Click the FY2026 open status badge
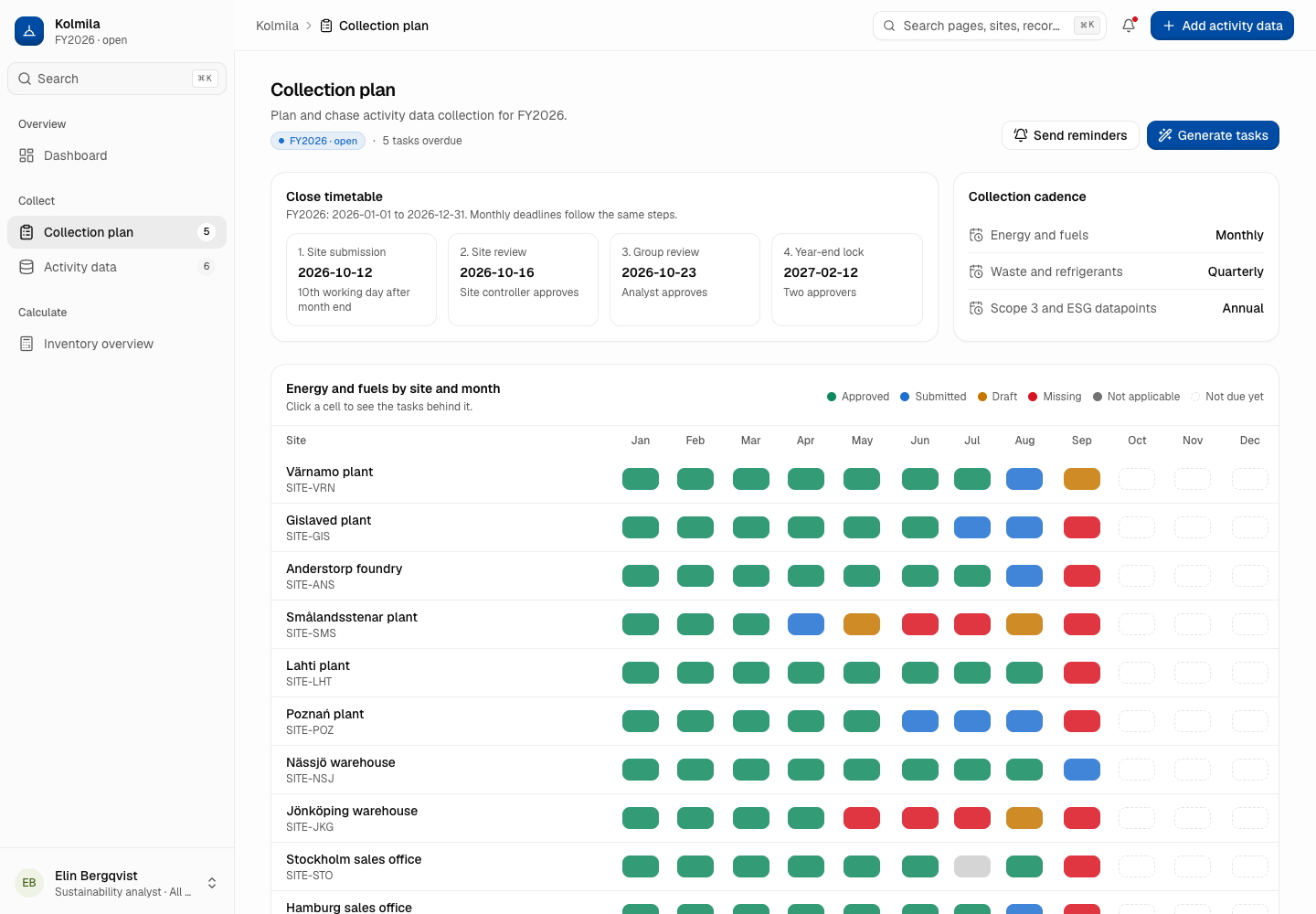The height and width of the screenshot is (914, 1316). (318, 141)
